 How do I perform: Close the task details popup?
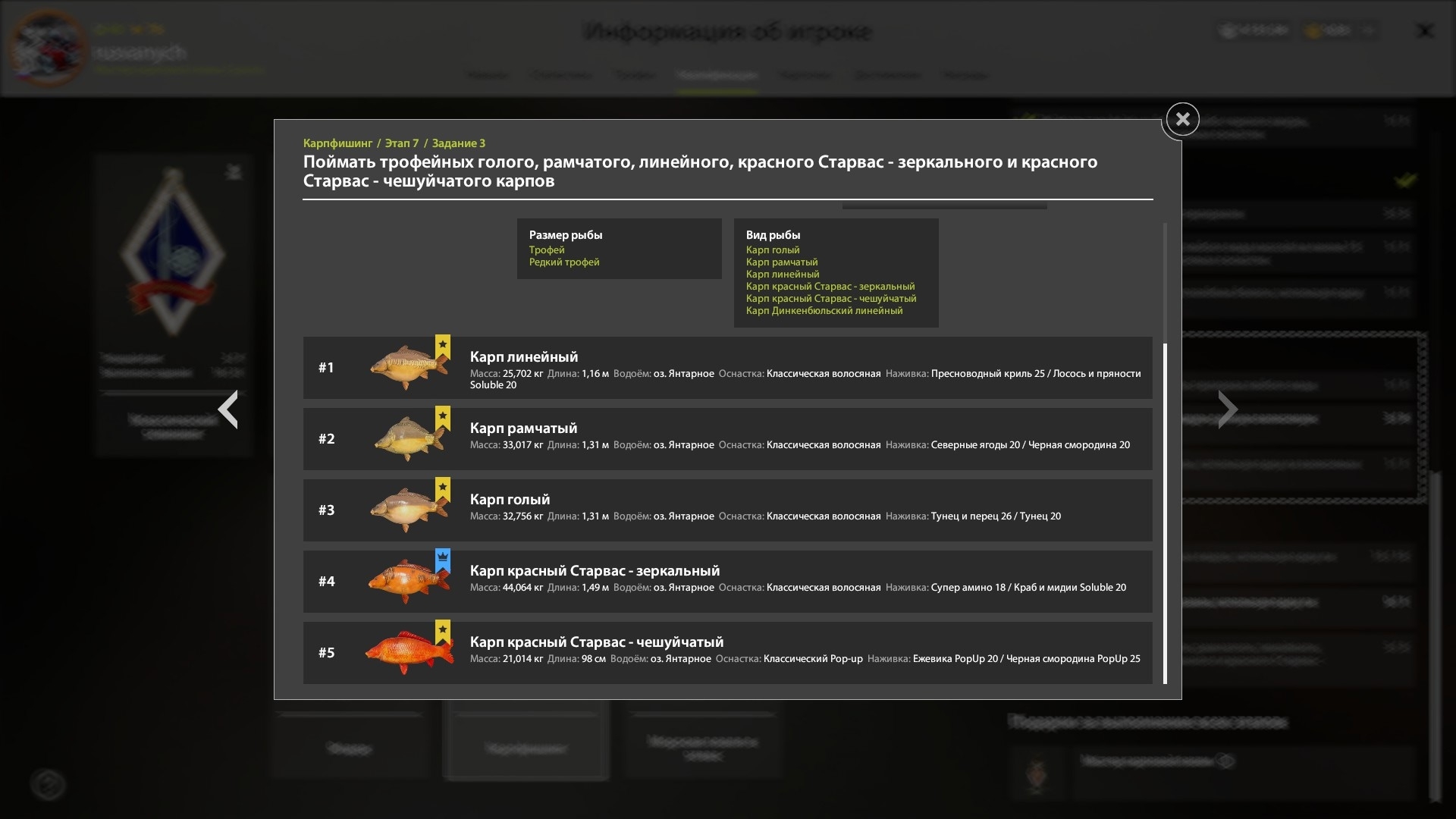point(1182,119)
